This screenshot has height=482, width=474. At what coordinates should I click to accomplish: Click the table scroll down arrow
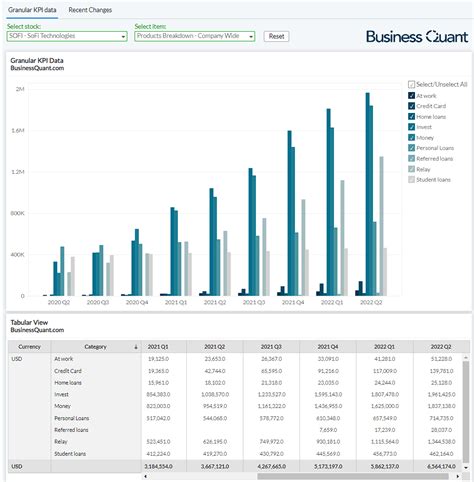tap(466, 468)
